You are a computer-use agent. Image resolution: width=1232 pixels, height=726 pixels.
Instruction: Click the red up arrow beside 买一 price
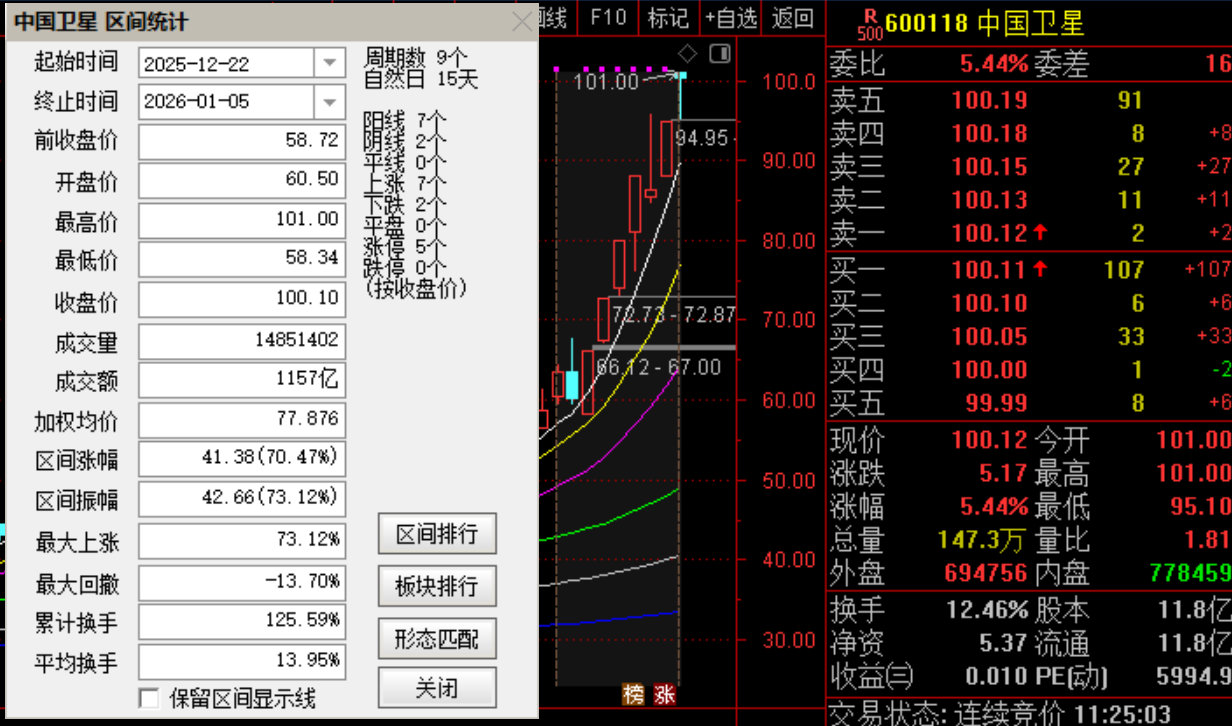(1041, 268)
